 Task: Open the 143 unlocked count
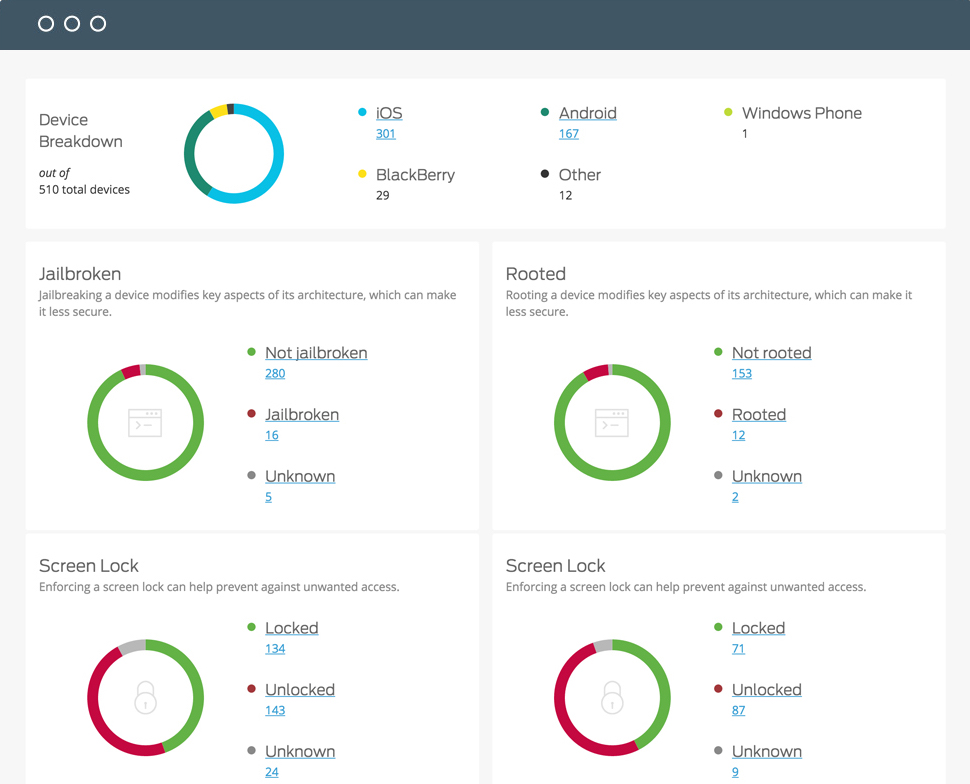point(275,710)
